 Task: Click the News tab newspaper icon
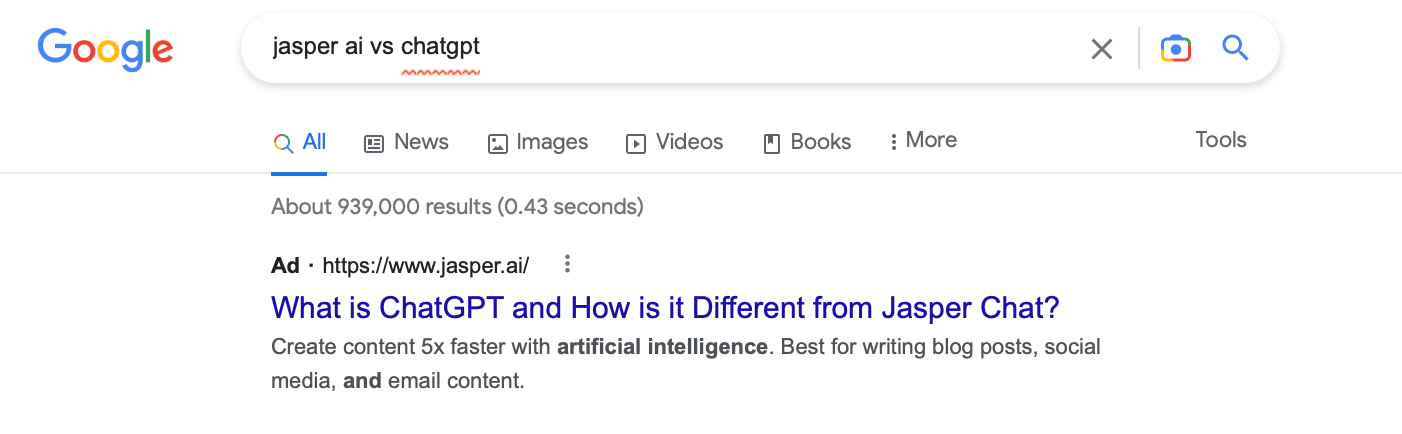pyautogui.click(x=374, y=143)
